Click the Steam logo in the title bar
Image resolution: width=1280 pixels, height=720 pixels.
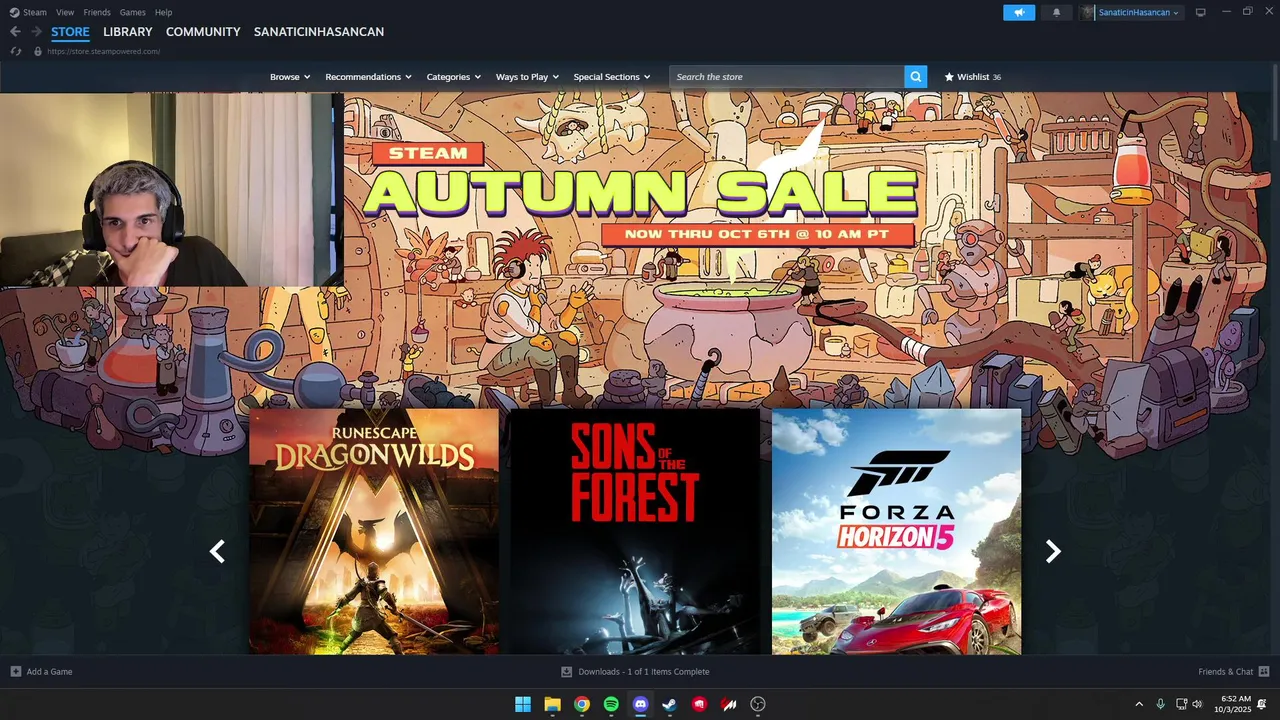click(14, 12)
